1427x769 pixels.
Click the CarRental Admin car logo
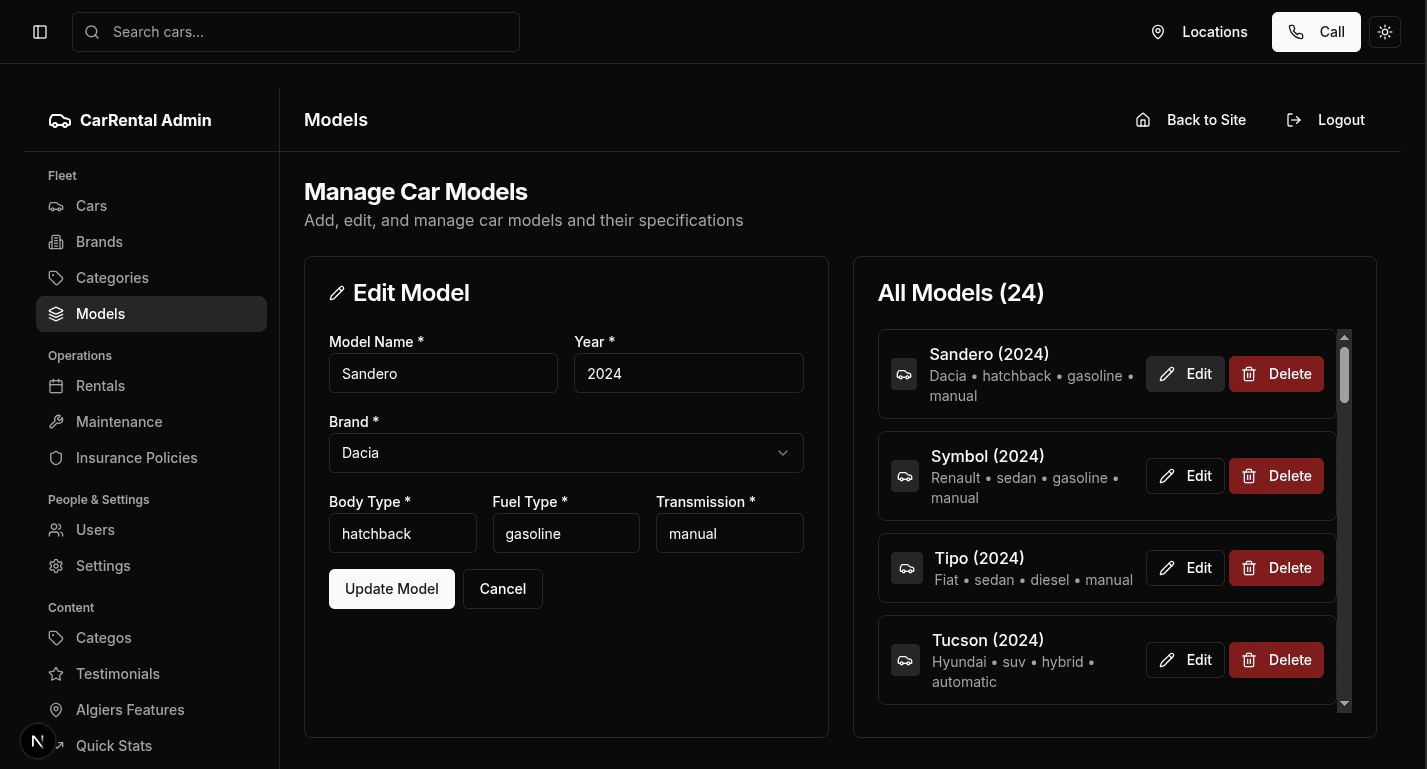coord(60,120)
